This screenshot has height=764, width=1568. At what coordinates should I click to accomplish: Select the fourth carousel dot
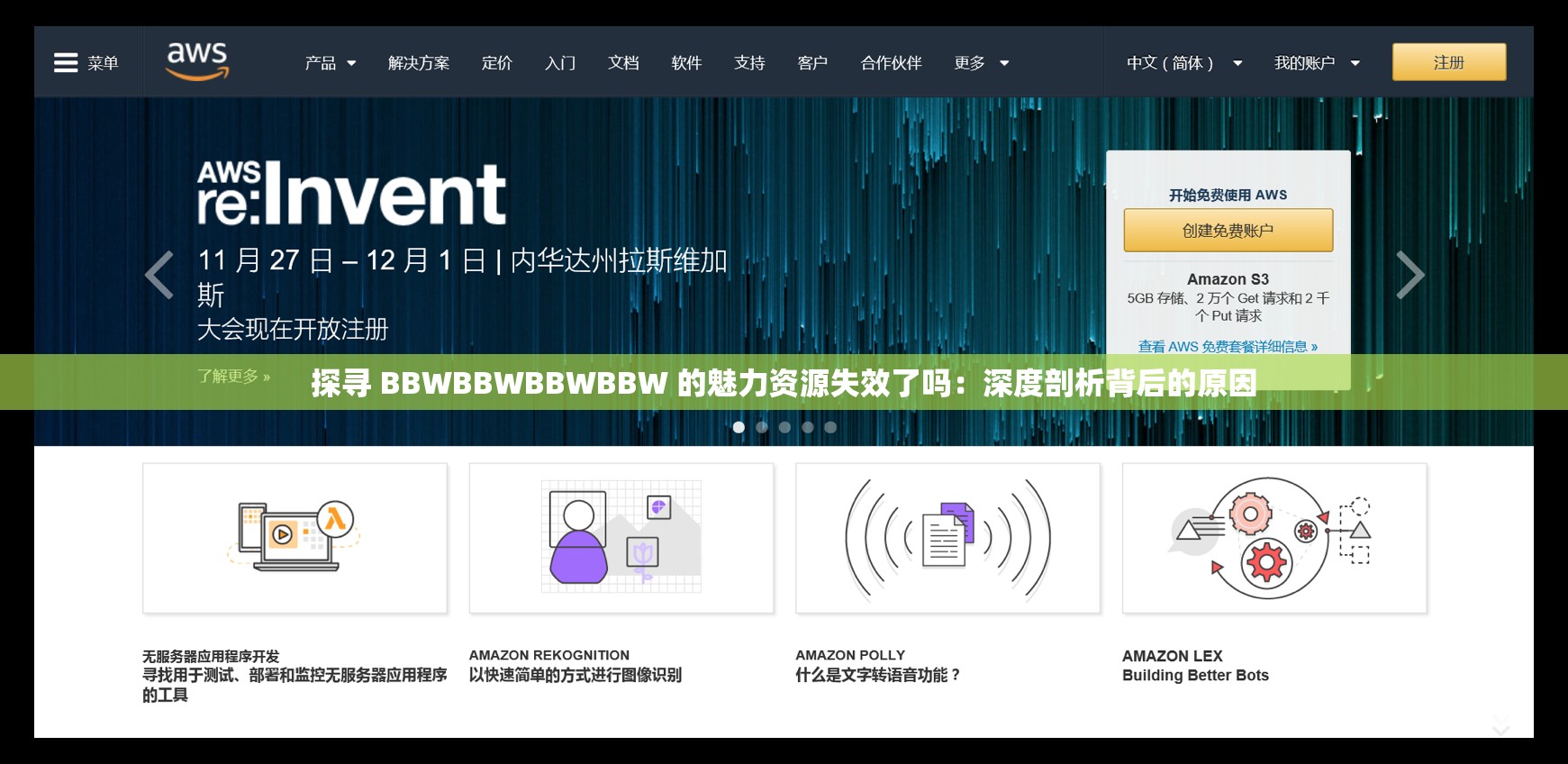808,427
